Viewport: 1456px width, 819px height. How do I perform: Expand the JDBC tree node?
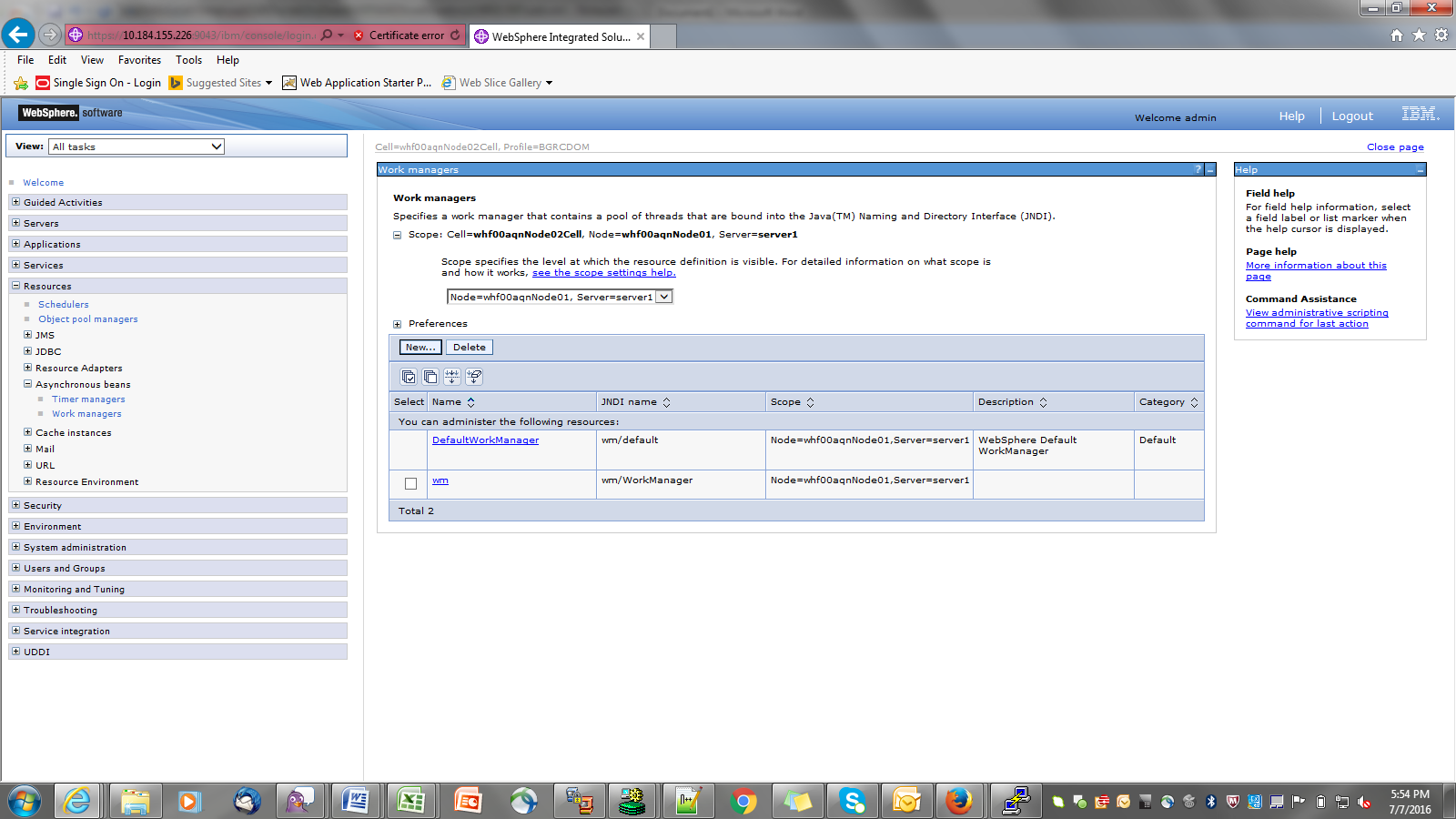pyautogui.click(x=27, y=351)
